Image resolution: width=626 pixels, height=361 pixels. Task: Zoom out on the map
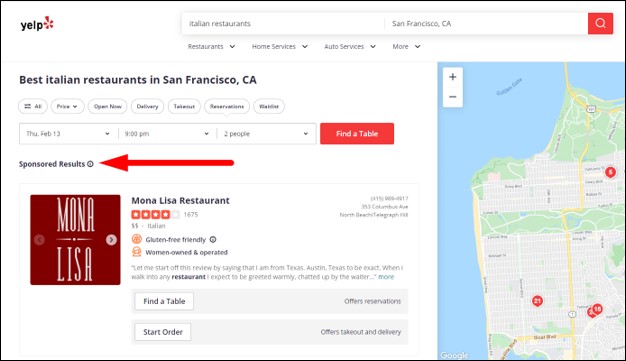pos(452,97)
